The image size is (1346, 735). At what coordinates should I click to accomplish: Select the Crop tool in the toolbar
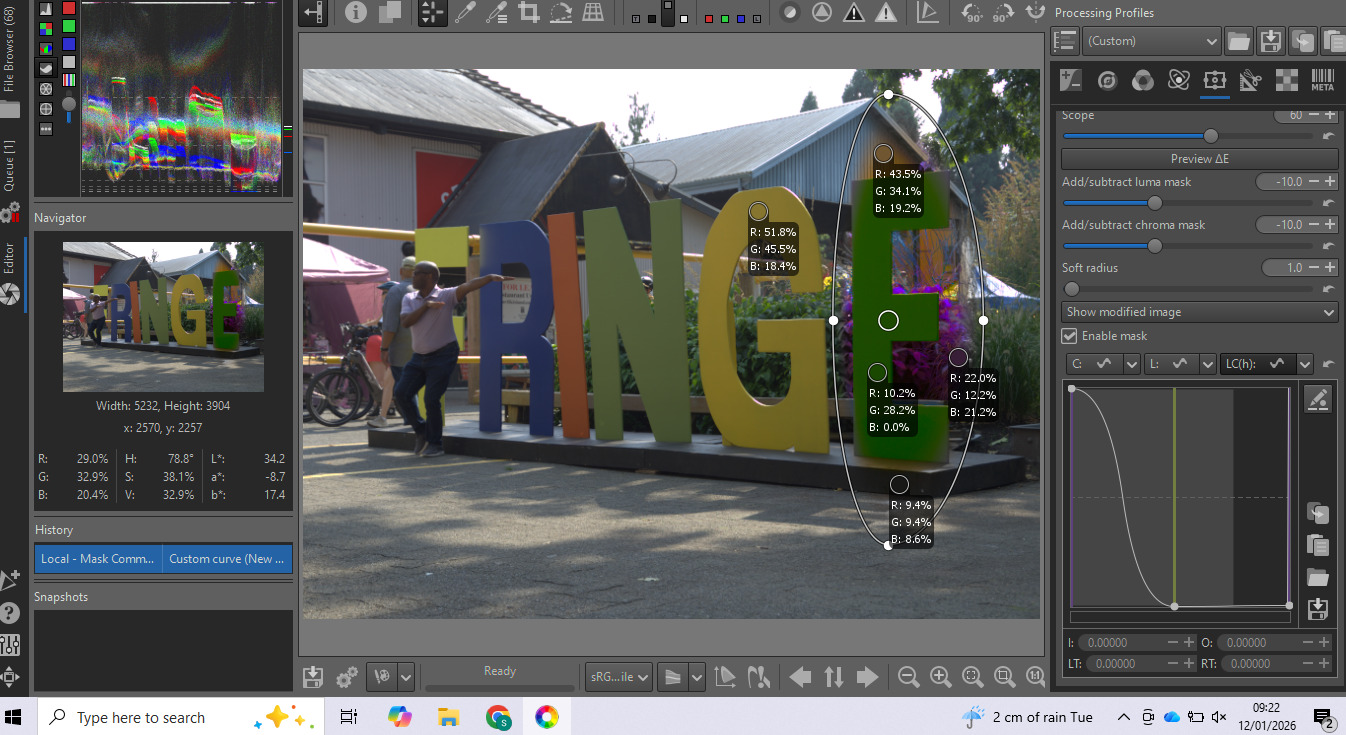(x=529, y=12)
